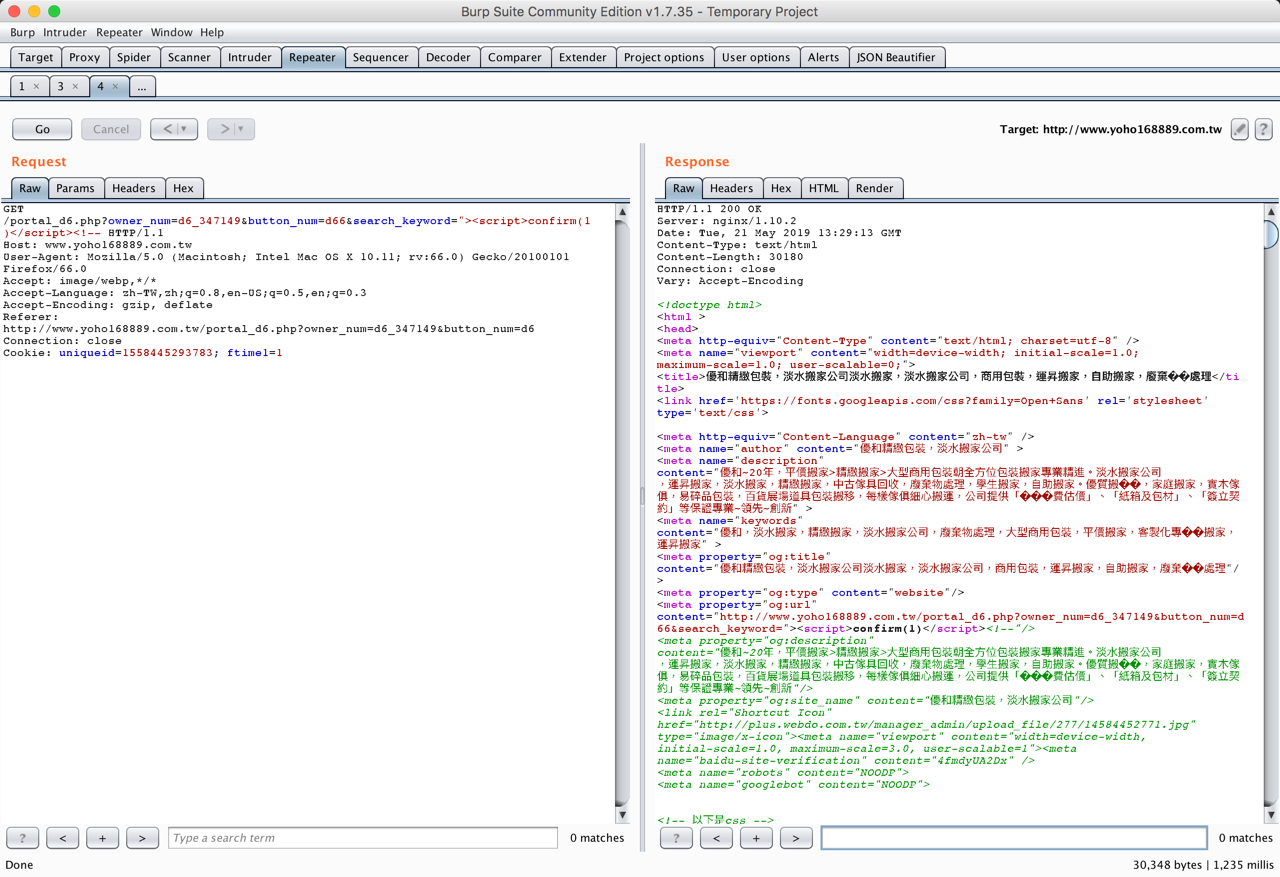This screenshot has height=877, width=1280.
Task: Switch to the Decoder tab
Action: point(448,57)
